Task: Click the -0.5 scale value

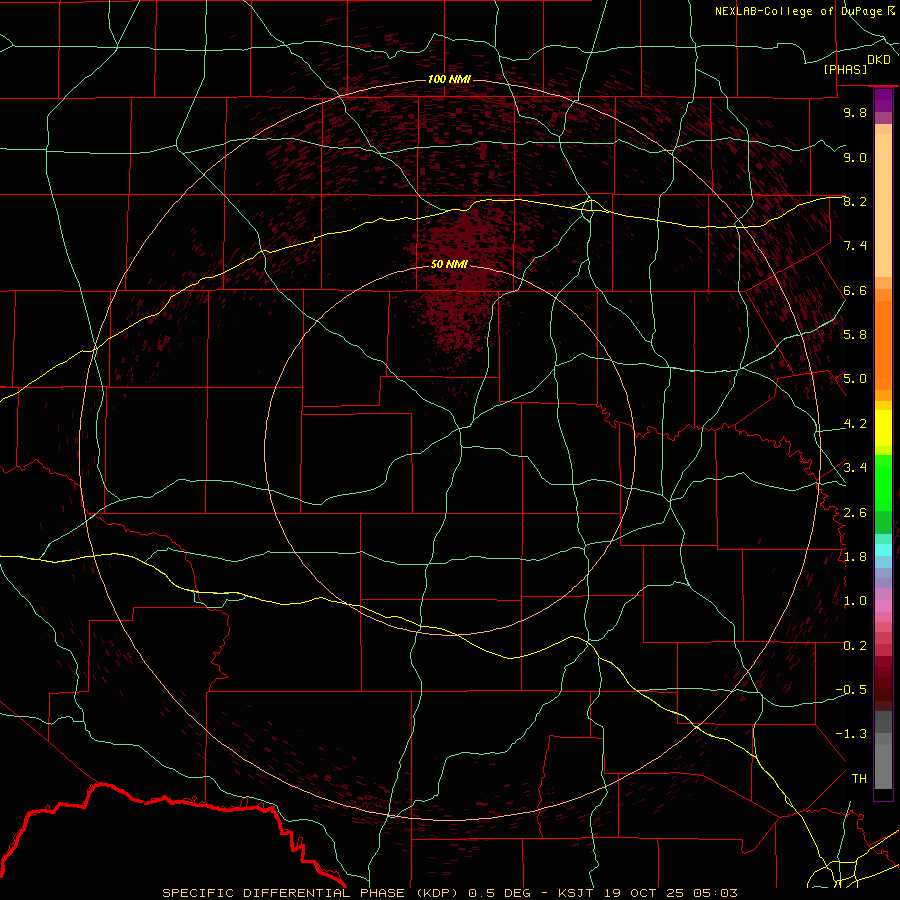Action: 851,689
